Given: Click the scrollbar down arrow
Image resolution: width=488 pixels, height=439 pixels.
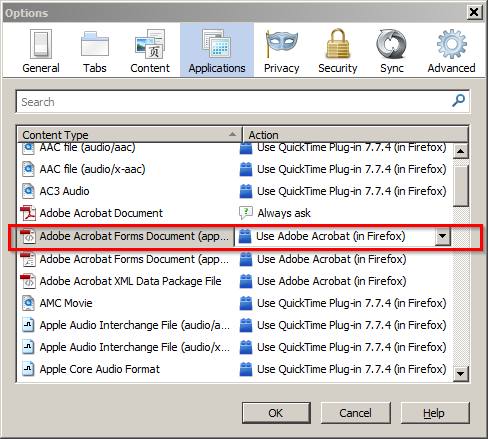Looking at the screenshot, I should coord(461,373).
